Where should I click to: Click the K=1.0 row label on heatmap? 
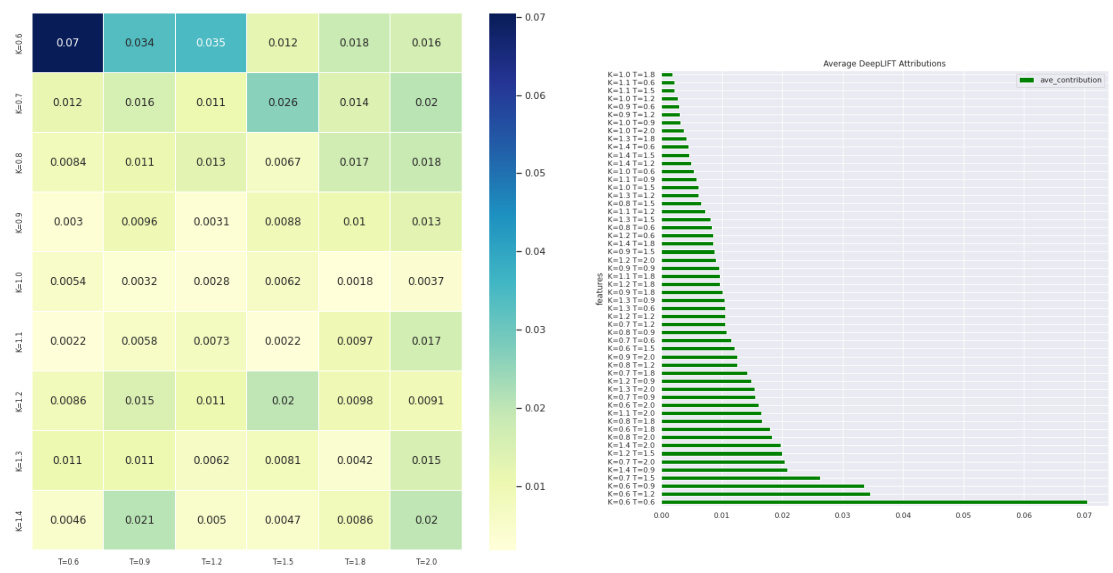[x=19, y=282]
